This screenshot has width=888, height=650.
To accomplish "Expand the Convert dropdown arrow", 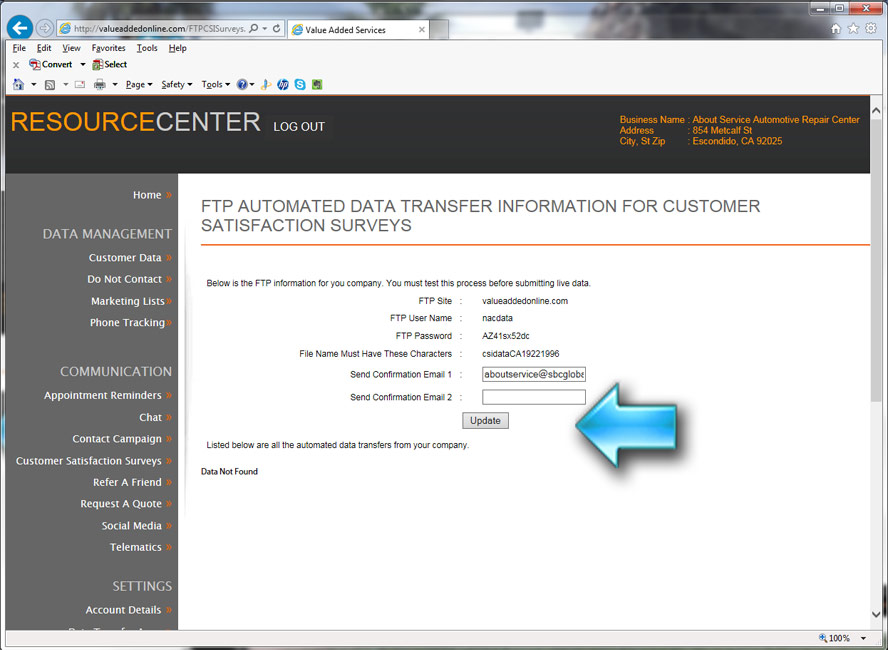I will tap(83, 65).
